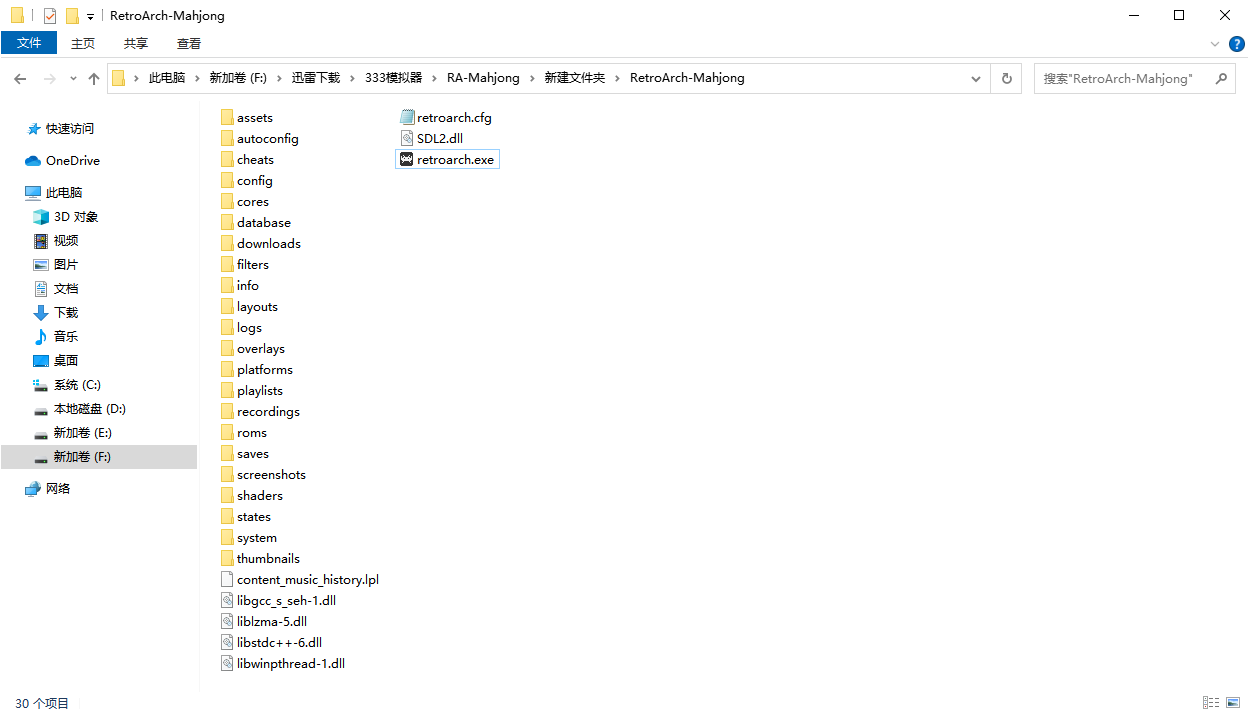The width and height of the screenshot is (1249, 716).
Task: Select the thumbnails folder name
Action: pyautogui.click(x=268, y=558)
